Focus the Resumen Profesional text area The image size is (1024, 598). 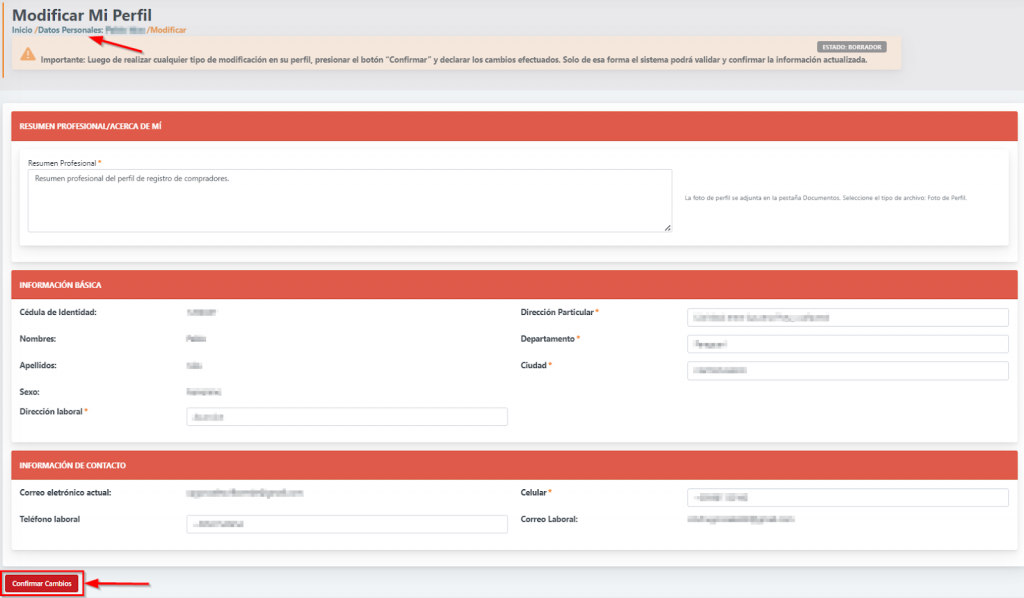coord(349,200)
